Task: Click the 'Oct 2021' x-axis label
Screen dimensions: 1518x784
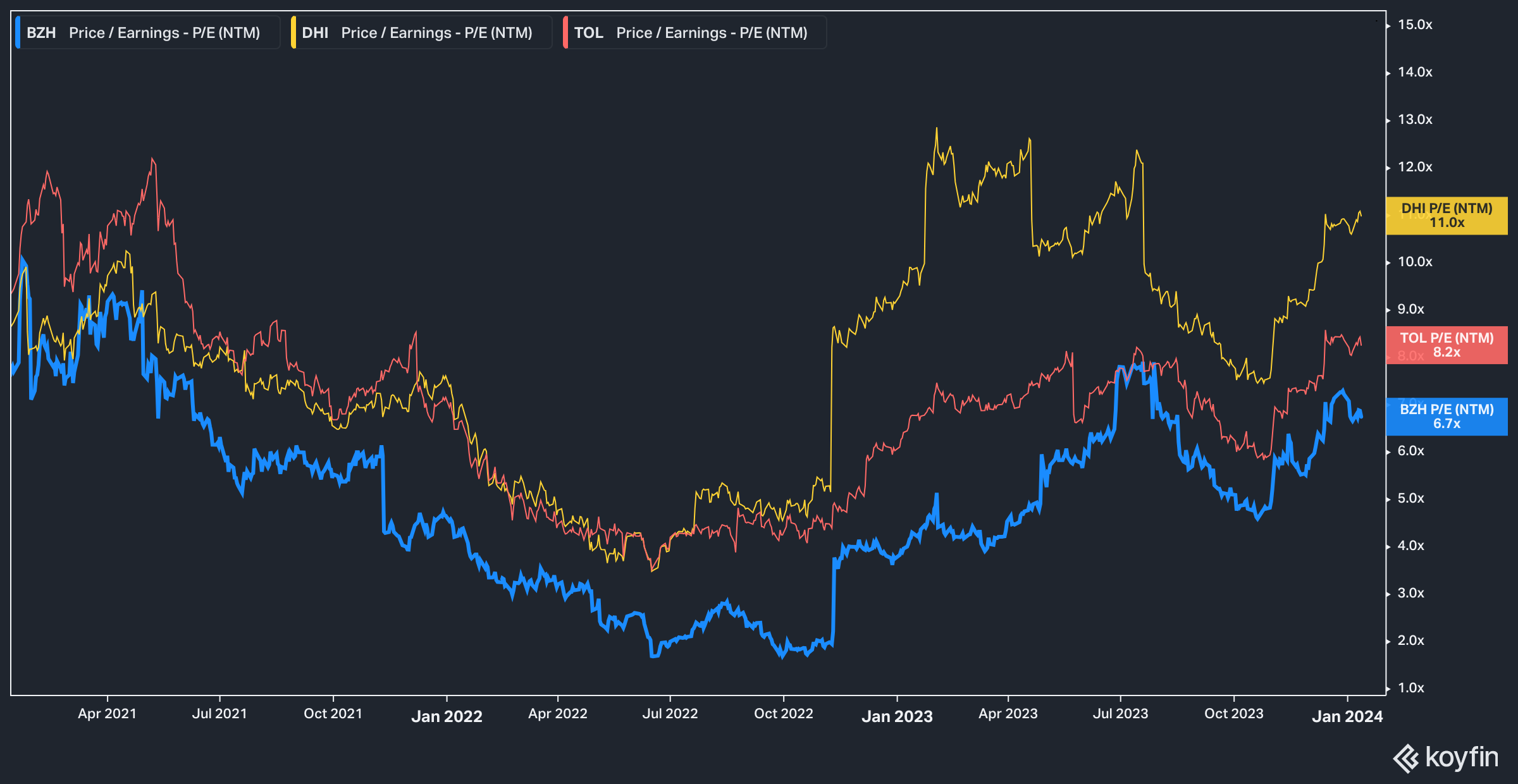Action: click(x=333, y=714)
